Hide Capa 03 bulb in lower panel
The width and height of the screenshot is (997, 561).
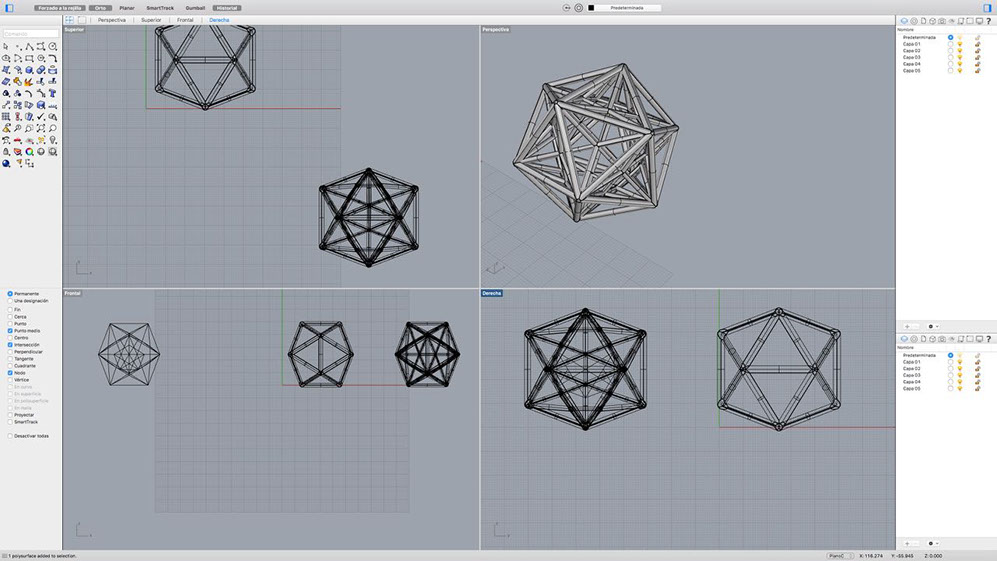pyautogui.click(x=960, y=375)
